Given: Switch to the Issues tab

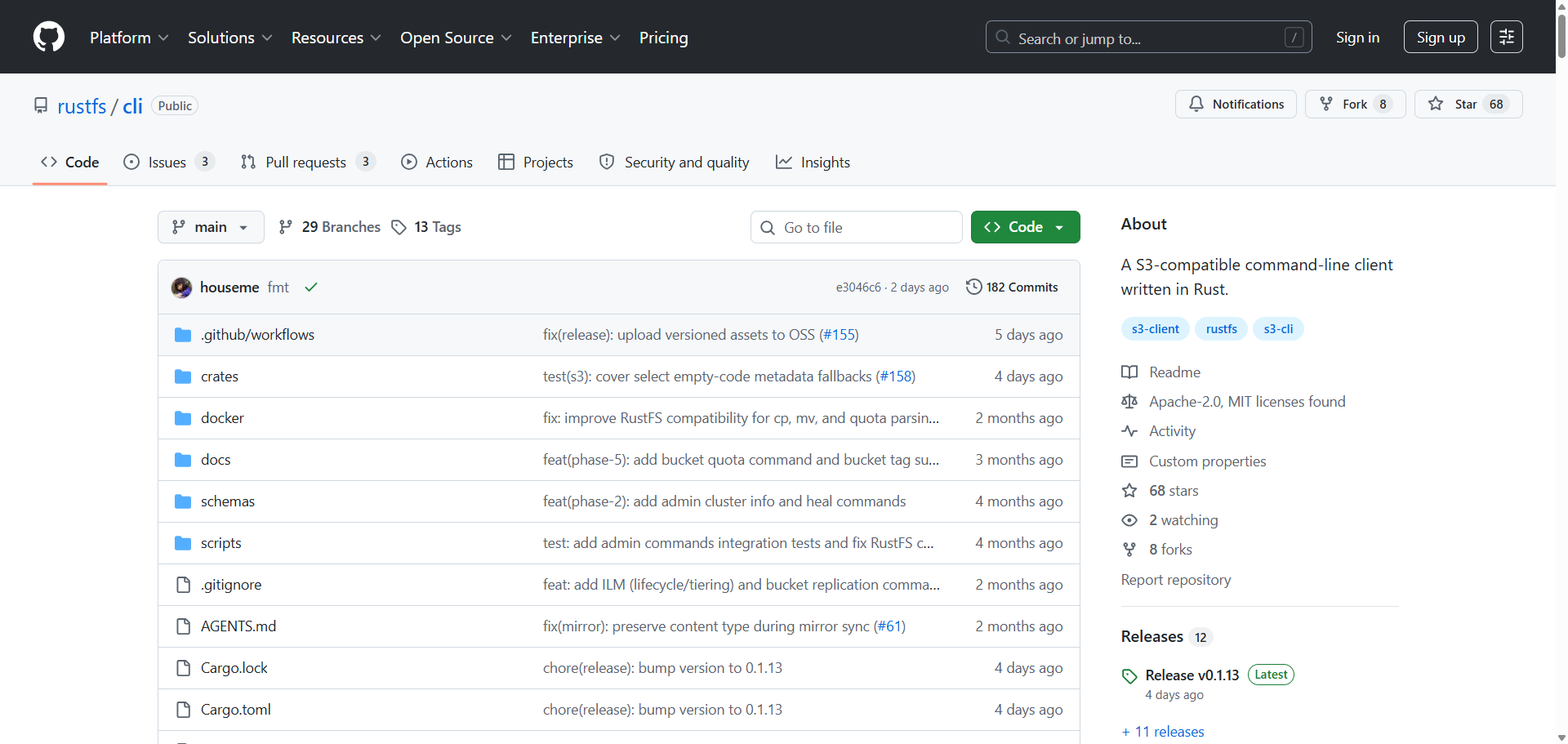Looking at the screenshot, I should (168, 163).
